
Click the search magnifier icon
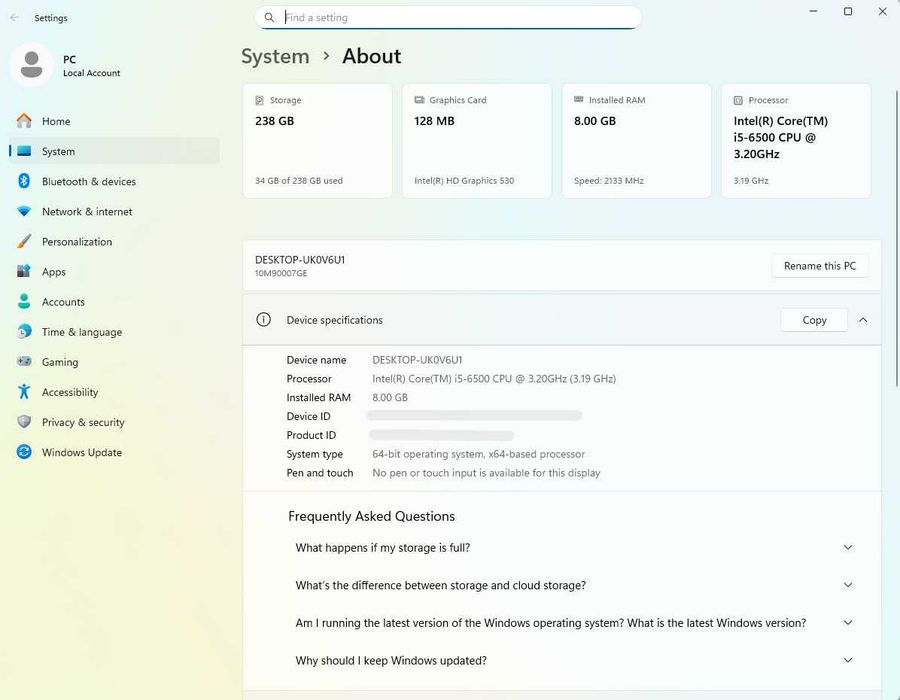click(269, 18)
